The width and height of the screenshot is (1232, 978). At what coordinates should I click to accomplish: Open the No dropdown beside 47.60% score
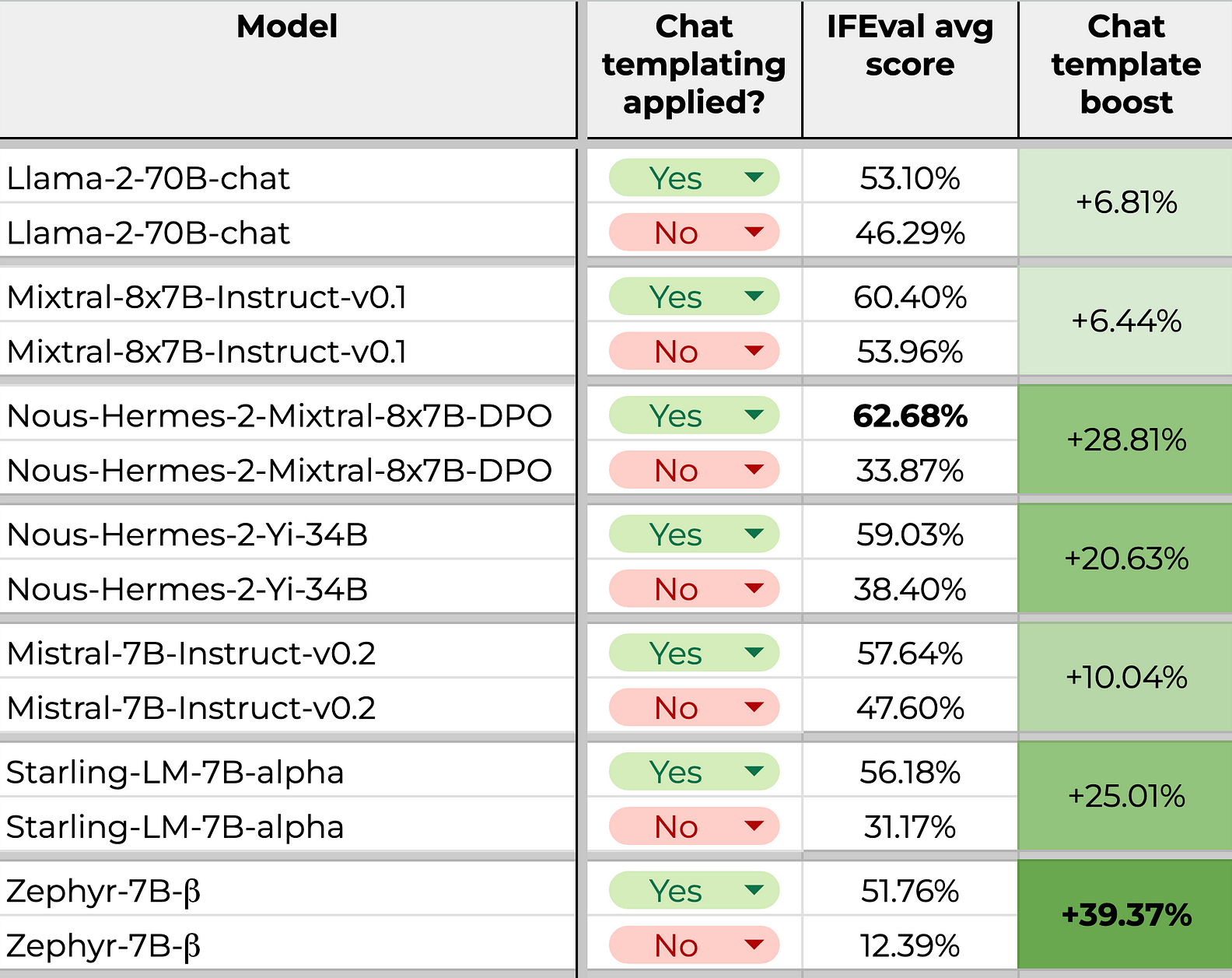694,708
